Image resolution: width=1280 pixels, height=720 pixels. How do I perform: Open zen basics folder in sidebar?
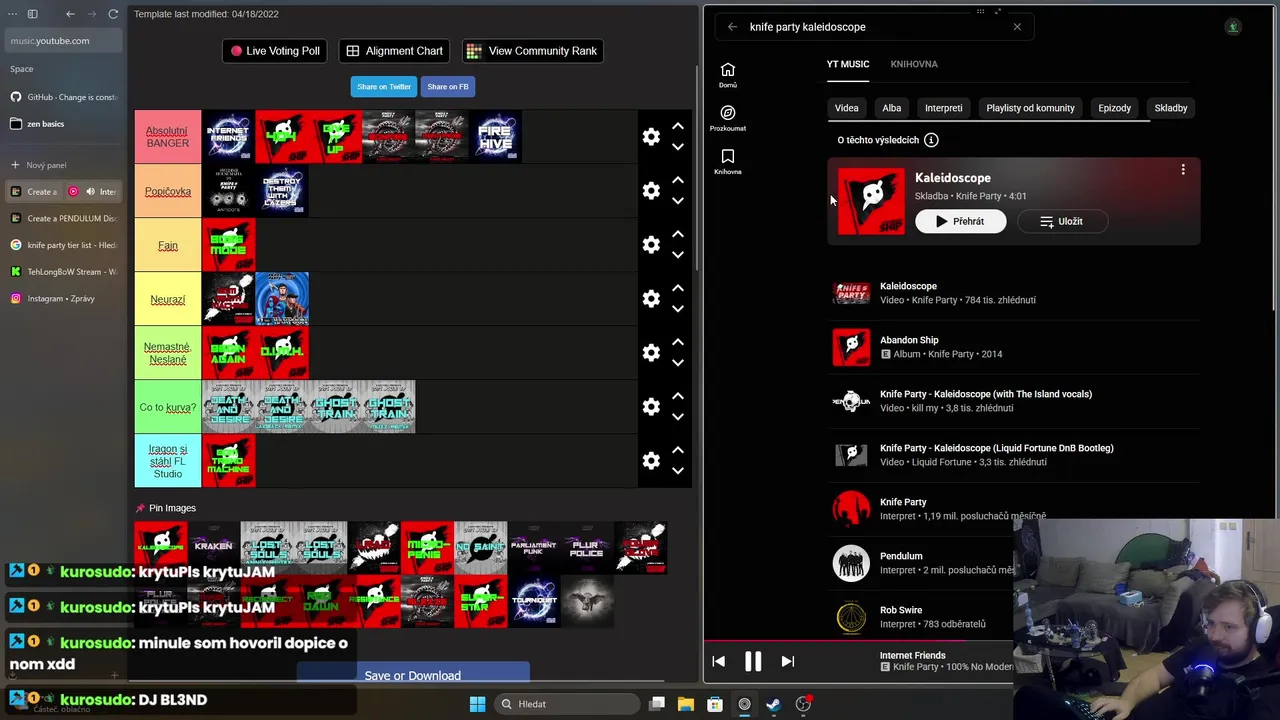point(63,124)
